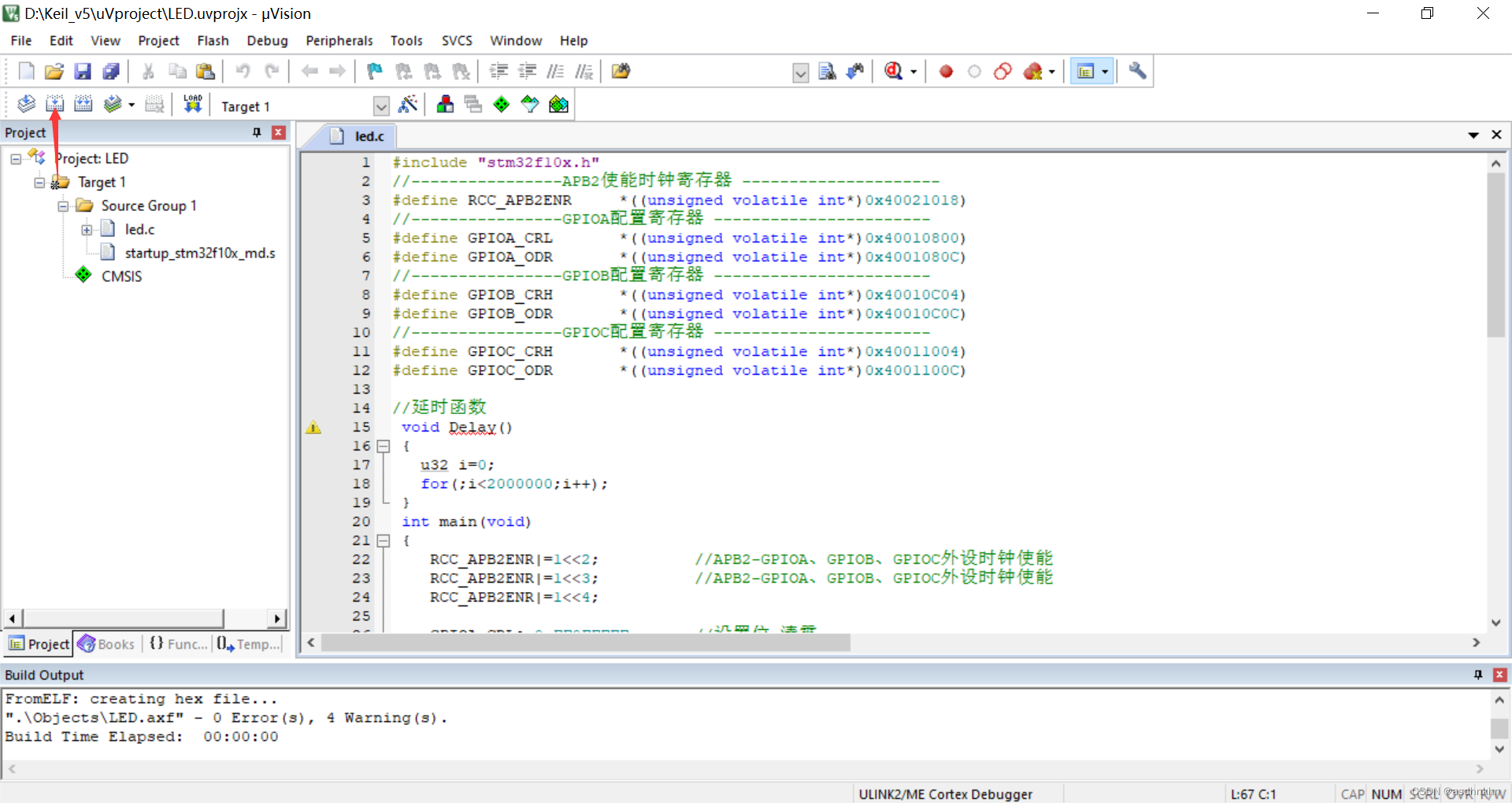Viewport: 1512px width, 803px height.
Task: Switch to the Func... tab
Action: (178, 644)
